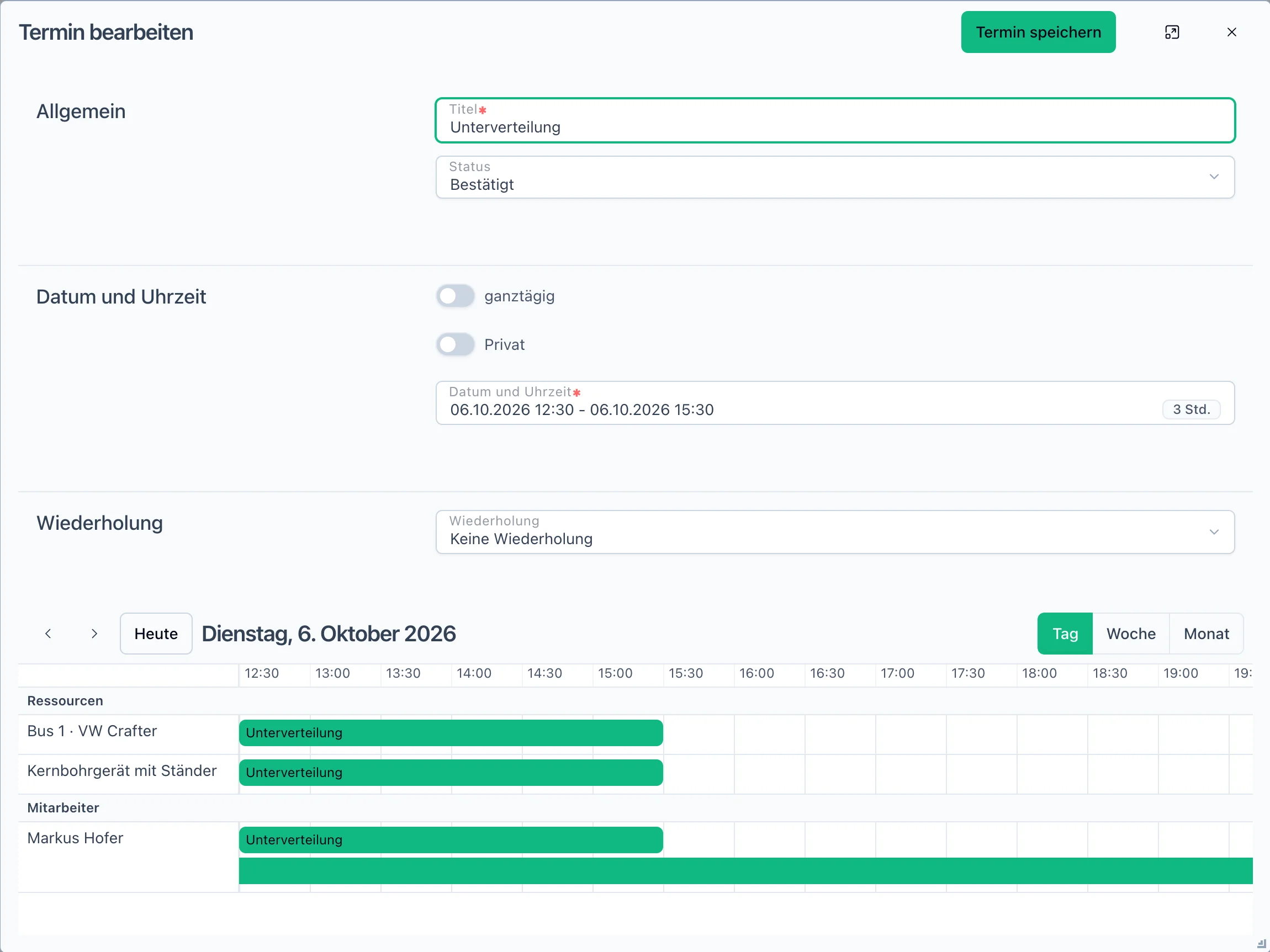The height and width of the screenshot is (952, 1270).
Task: Click the Markus Hofer employee label
Action: [75, 838]
